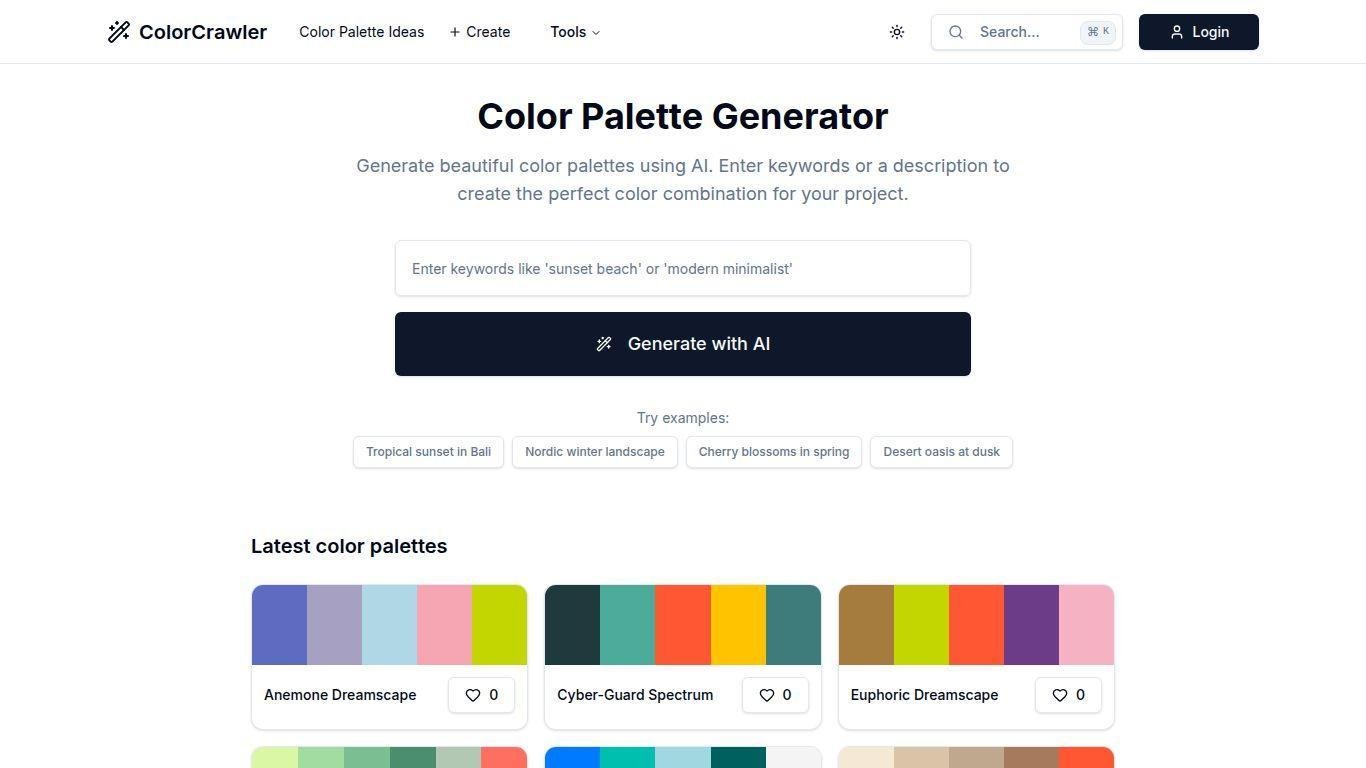Click the wand icon on Generate button

click(604, 344)
